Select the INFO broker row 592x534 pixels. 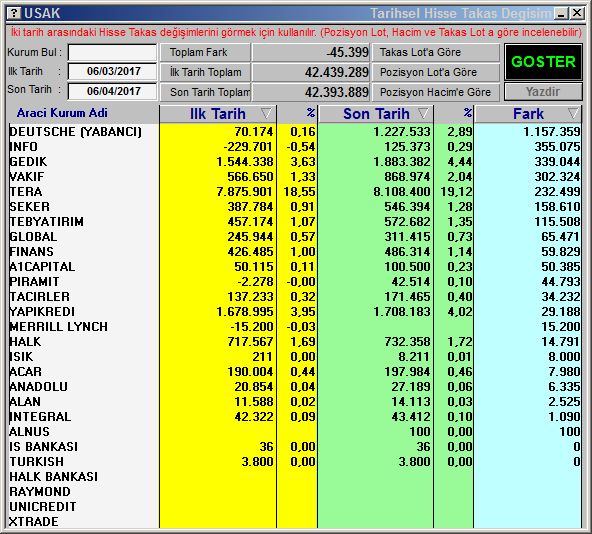tap(294, 147)
